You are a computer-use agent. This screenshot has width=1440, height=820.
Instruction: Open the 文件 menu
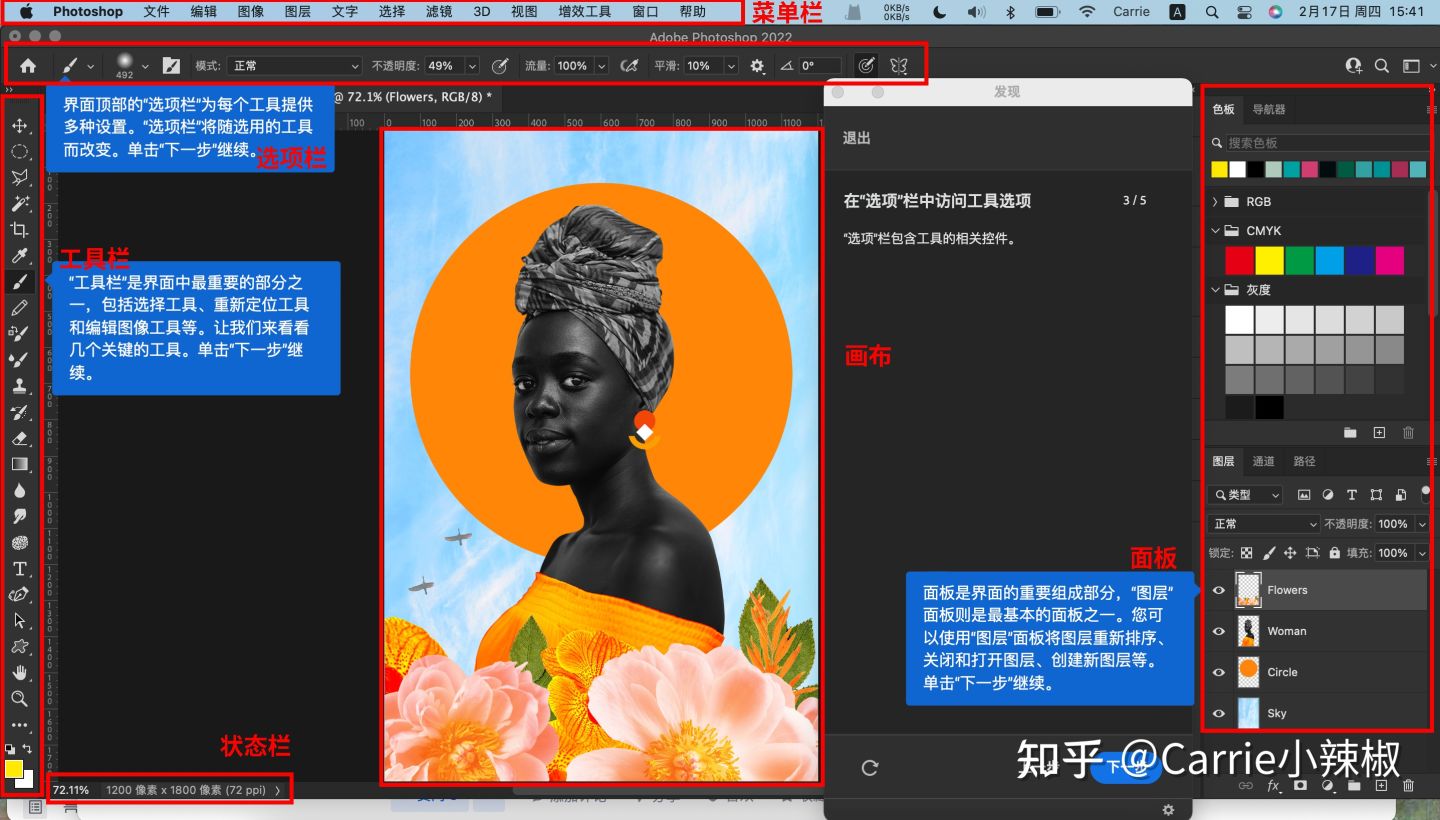coord(156,12)
